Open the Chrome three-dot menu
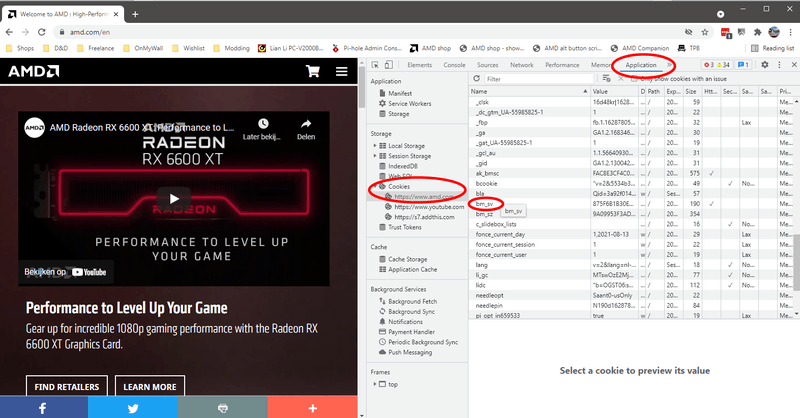The width and height of the screenshot is (800, 418). click(x=790, y=32)
